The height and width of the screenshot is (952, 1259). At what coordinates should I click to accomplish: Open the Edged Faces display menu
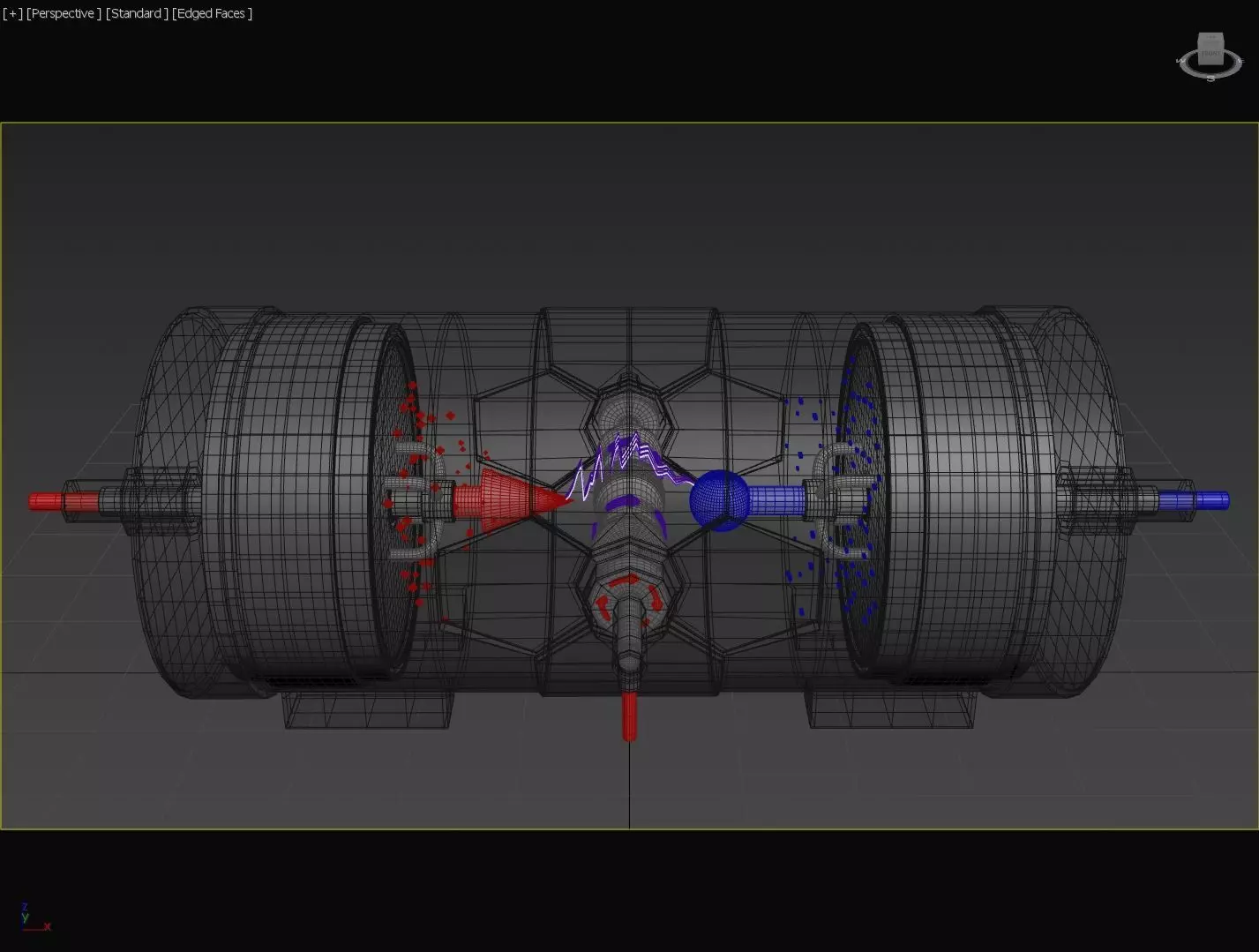(213, 13)
